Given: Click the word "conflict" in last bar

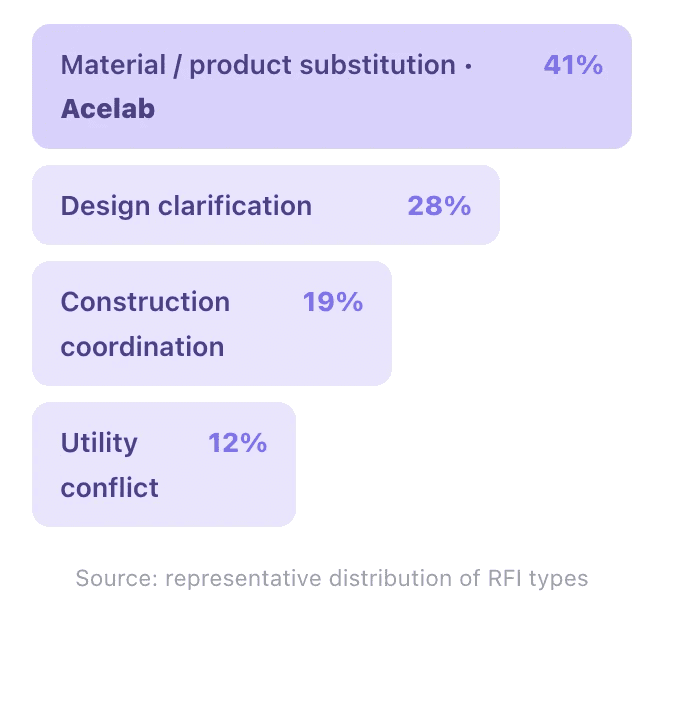Looking at the screenshot, I should tap(110, 488).
